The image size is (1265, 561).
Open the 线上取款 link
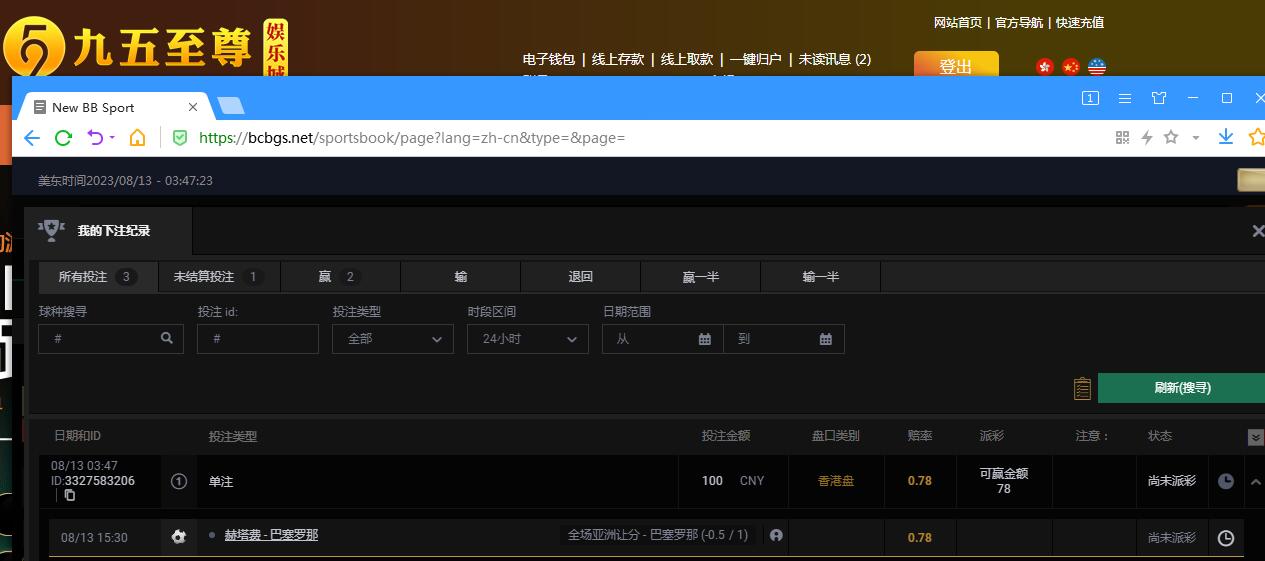click(687, 60)
